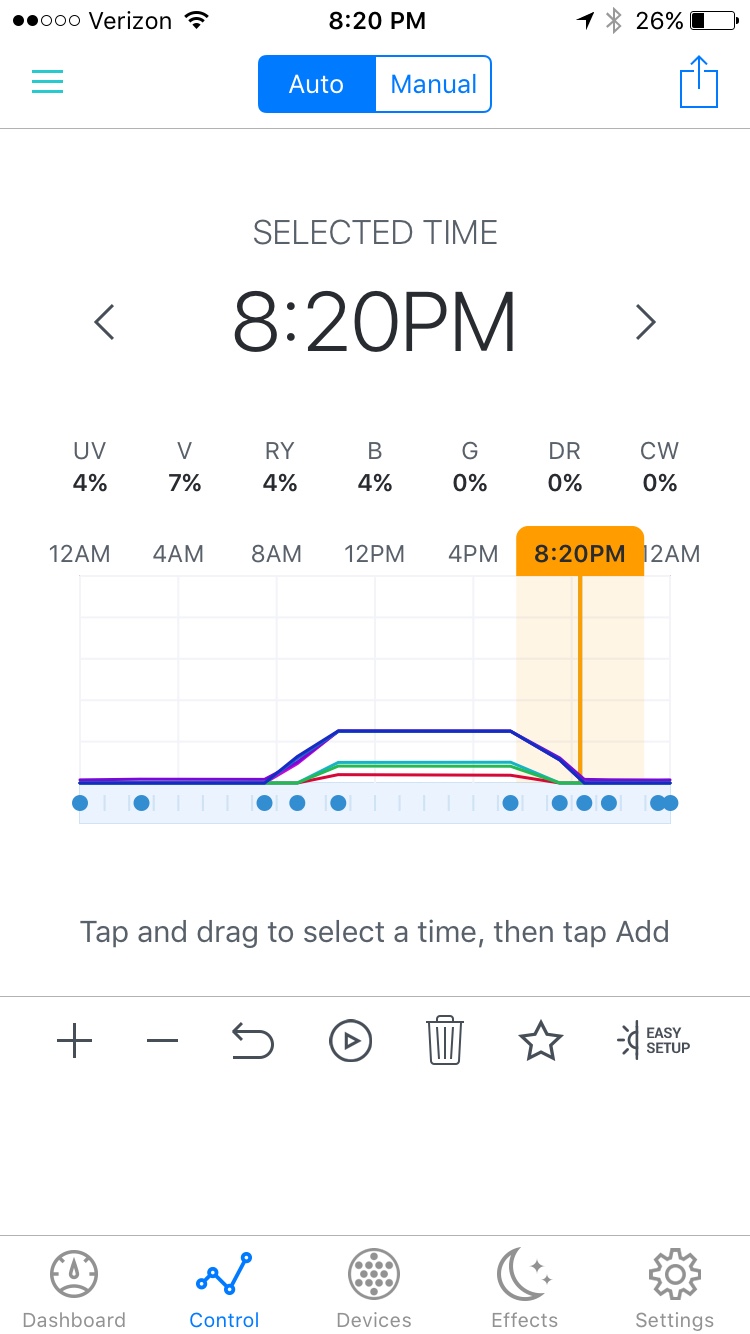Remove a point with minus icon
Screen dimensions: 750x1334
[162, 1042]
